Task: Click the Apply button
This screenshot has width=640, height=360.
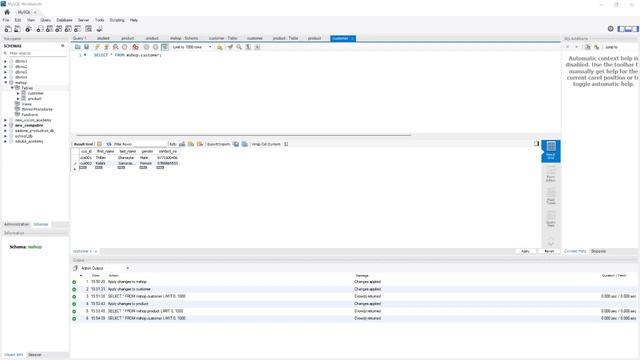Action: tap(525, 251)
